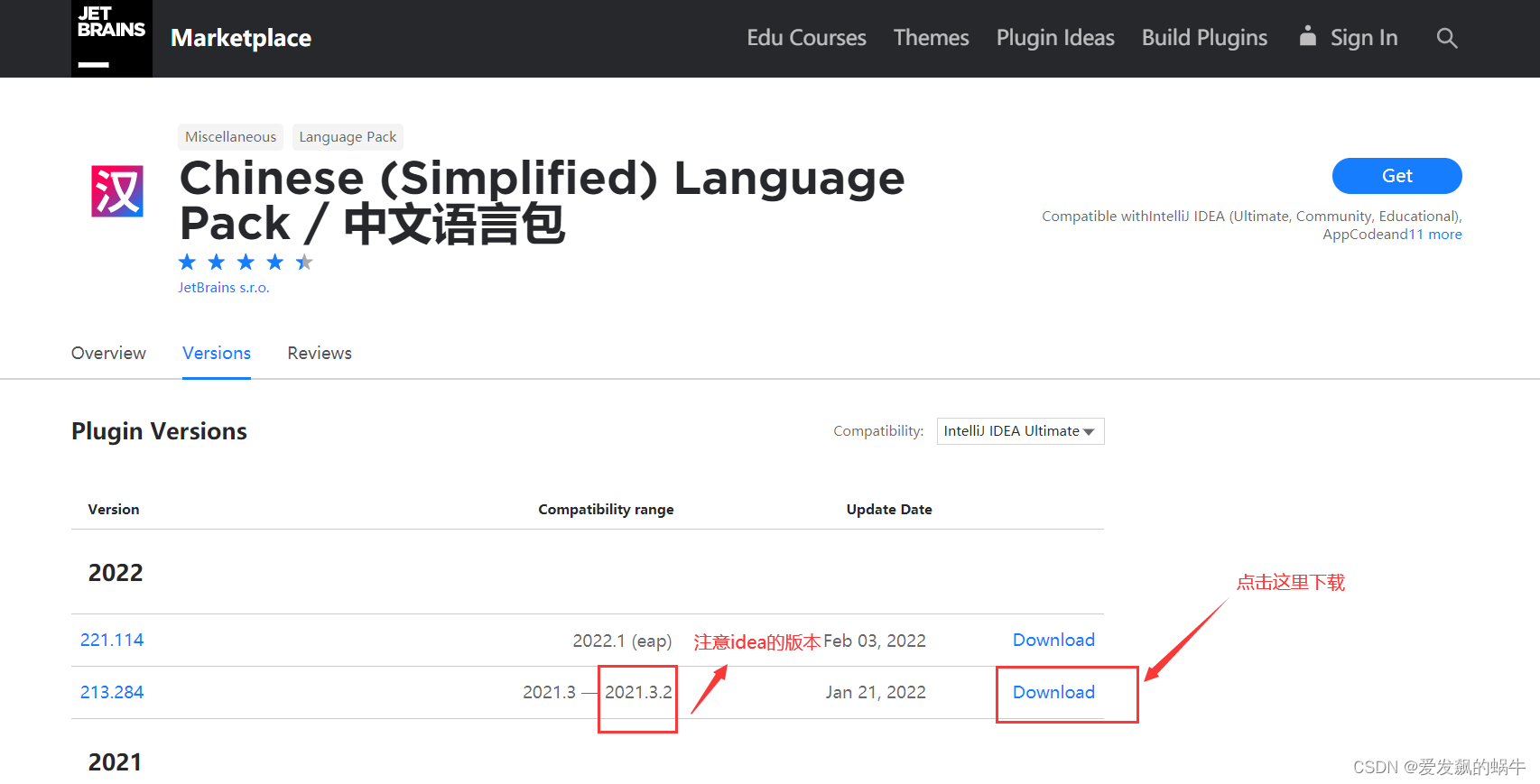Click the Sign In user icon
The height and width of the screenshot is (784, 1540).
click(1307, 36)
